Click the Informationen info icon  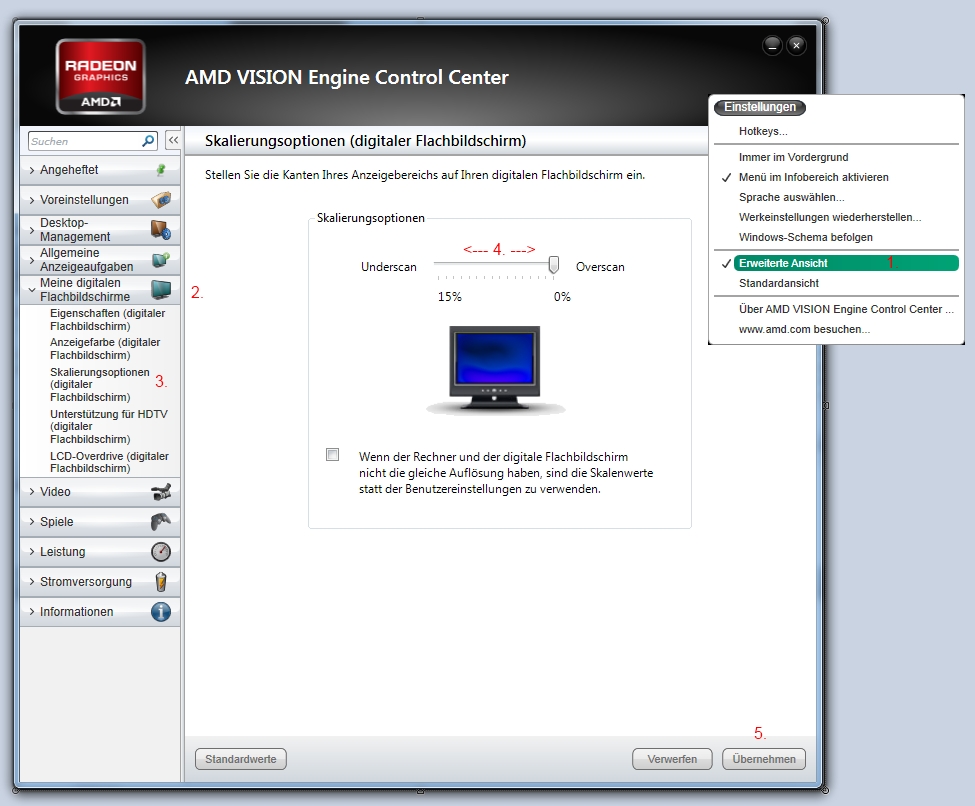click(161, 611)
